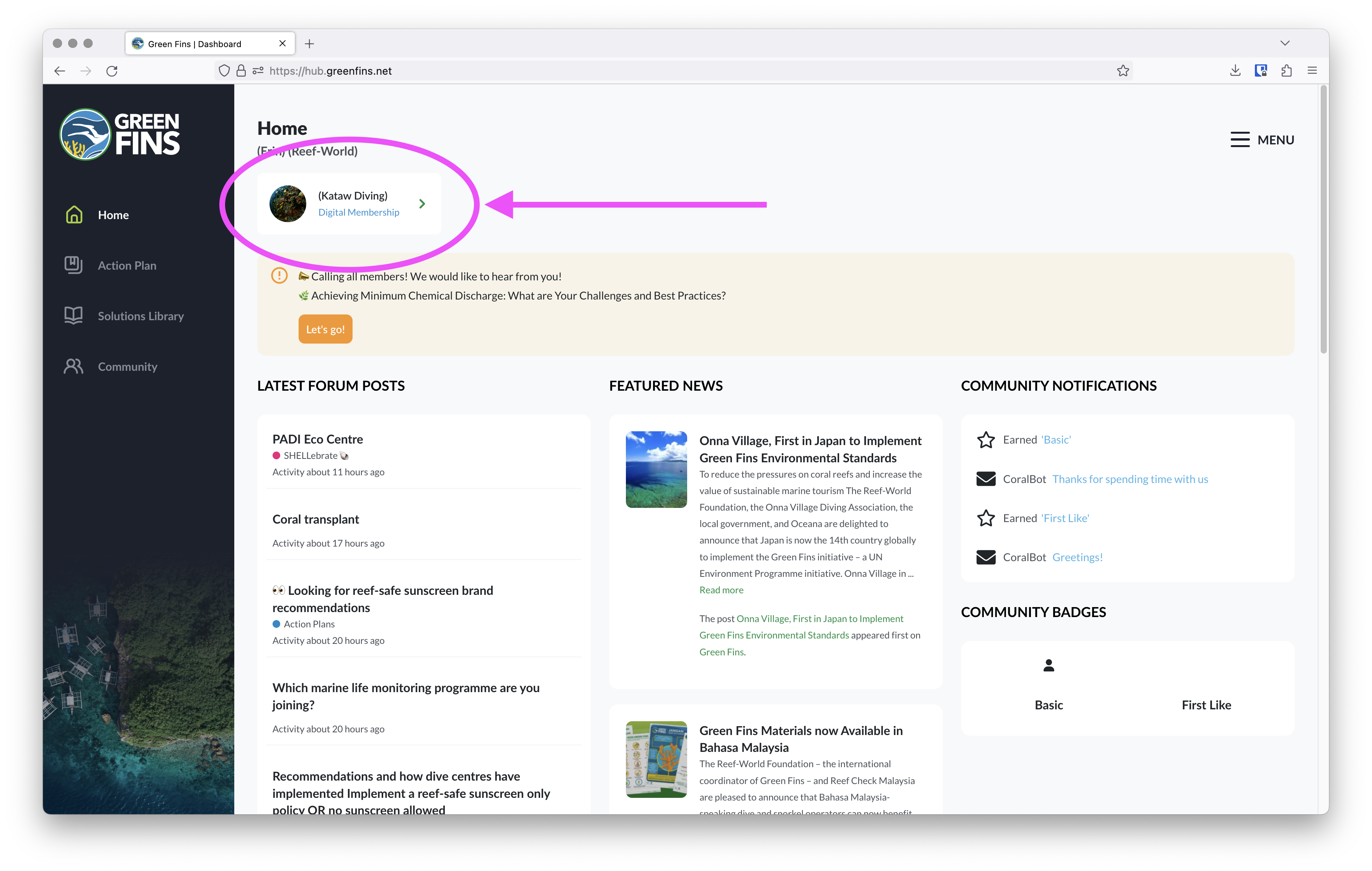Open the Action Plan sidebar icon

click(73, 265)
